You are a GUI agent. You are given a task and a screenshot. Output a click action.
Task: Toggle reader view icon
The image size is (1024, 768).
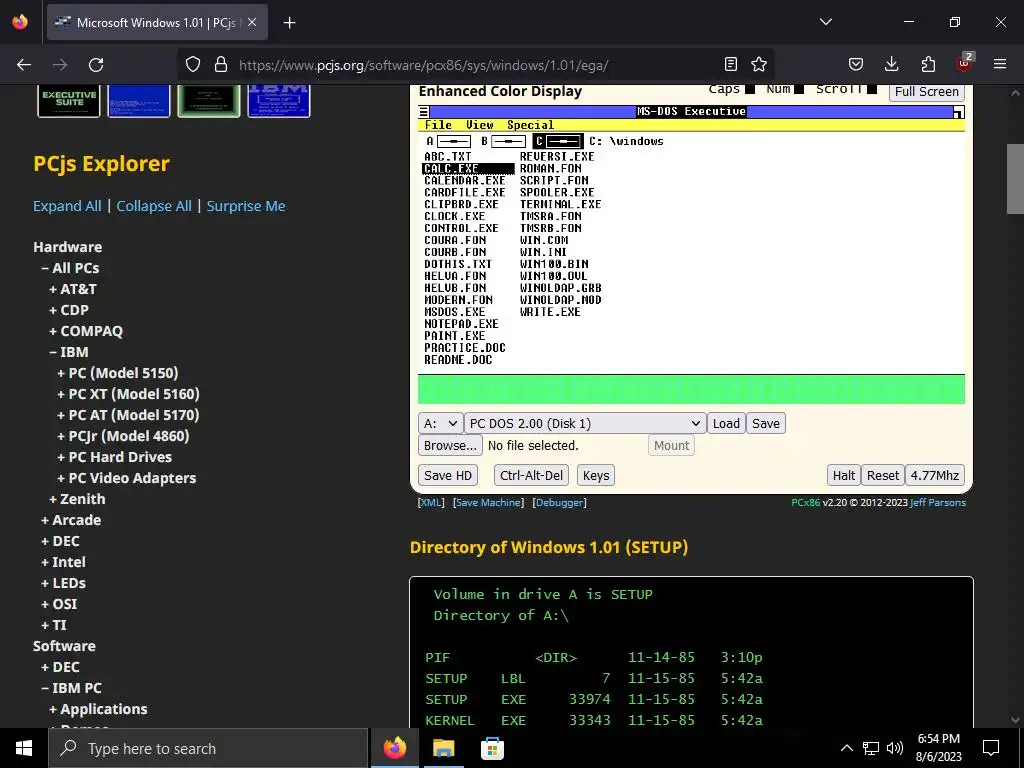[x=731, y=65]
